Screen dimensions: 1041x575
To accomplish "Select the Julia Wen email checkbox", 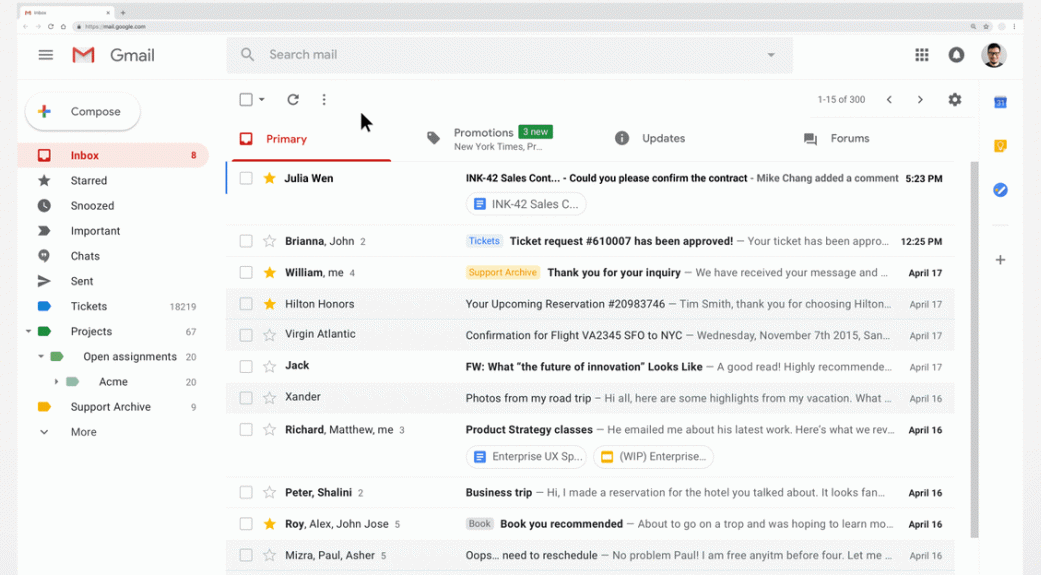I will 246,178.
